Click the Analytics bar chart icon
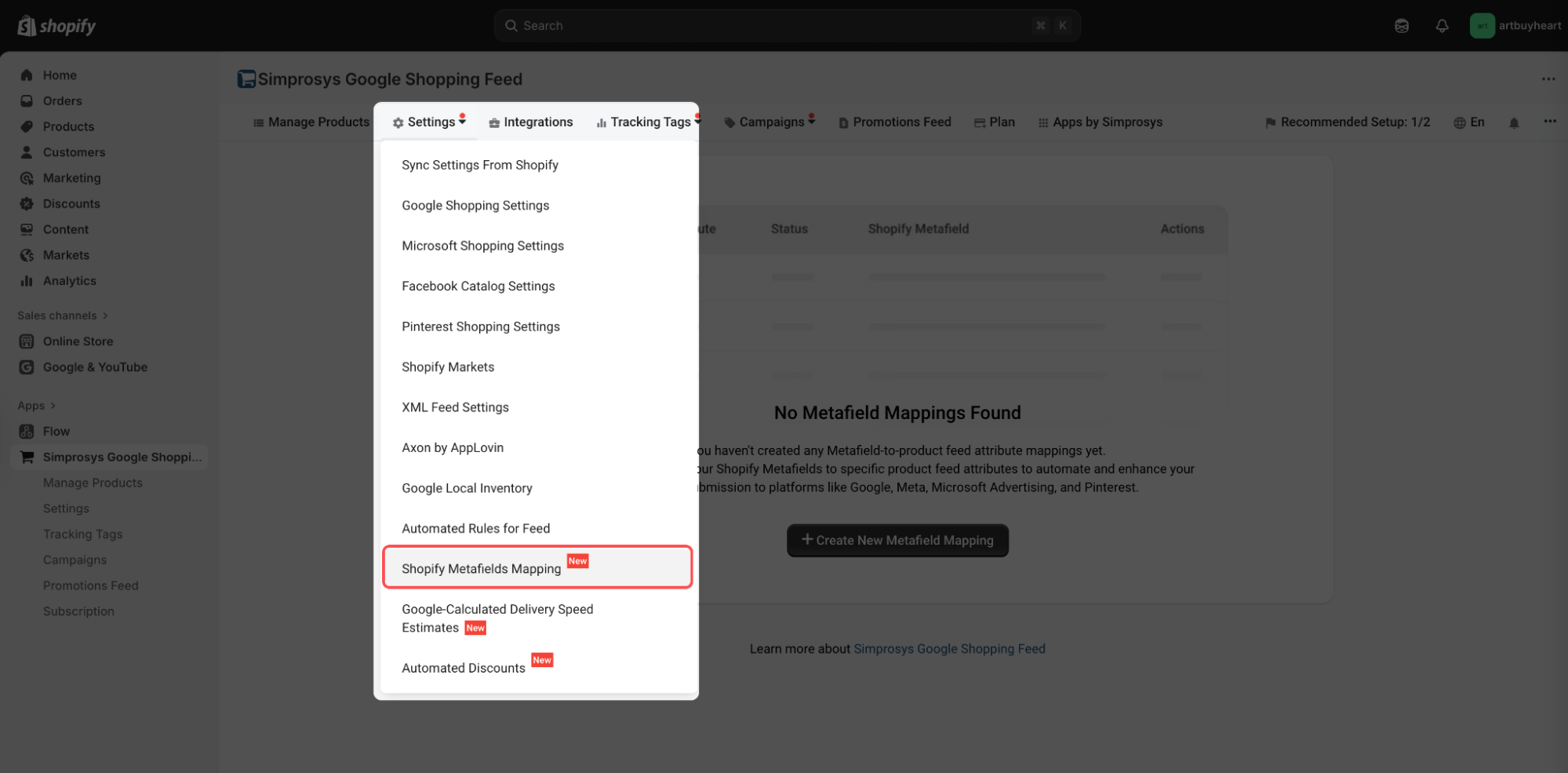This screenshot has width=1568, height=773. pyautogui.click(x=27, y=281)
